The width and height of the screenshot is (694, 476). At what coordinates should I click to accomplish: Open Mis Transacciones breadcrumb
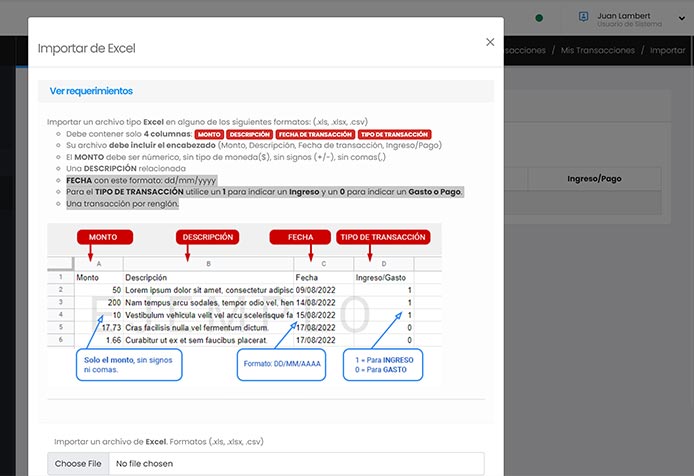coord(598,50)
